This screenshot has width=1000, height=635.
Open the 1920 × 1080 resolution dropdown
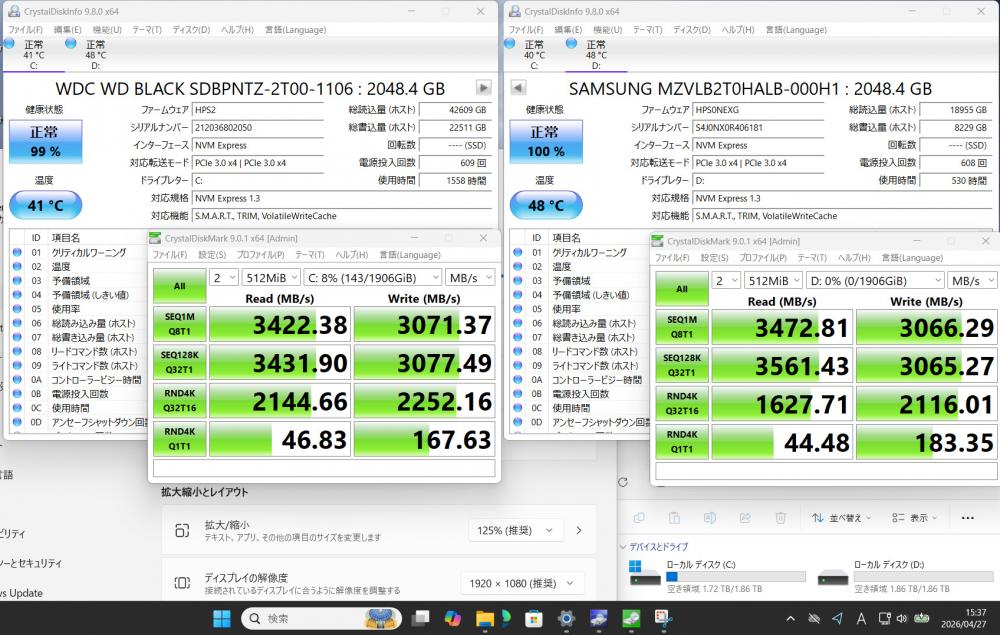coord(526,583)
